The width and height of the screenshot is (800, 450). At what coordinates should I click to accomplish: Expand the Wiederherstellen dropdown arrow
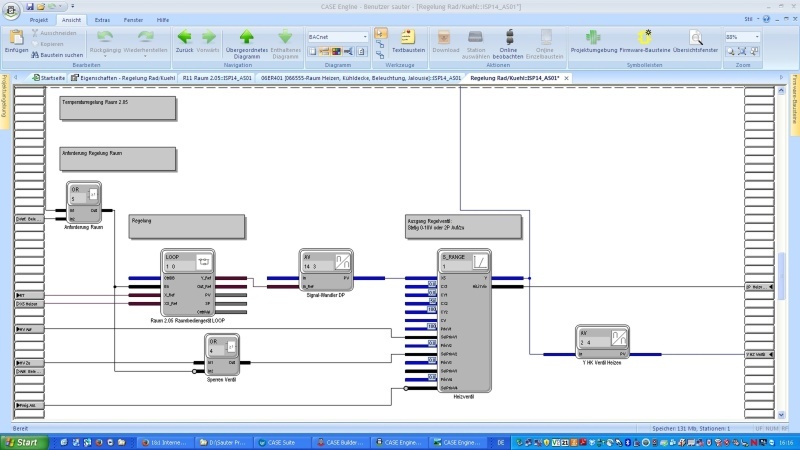145,56
